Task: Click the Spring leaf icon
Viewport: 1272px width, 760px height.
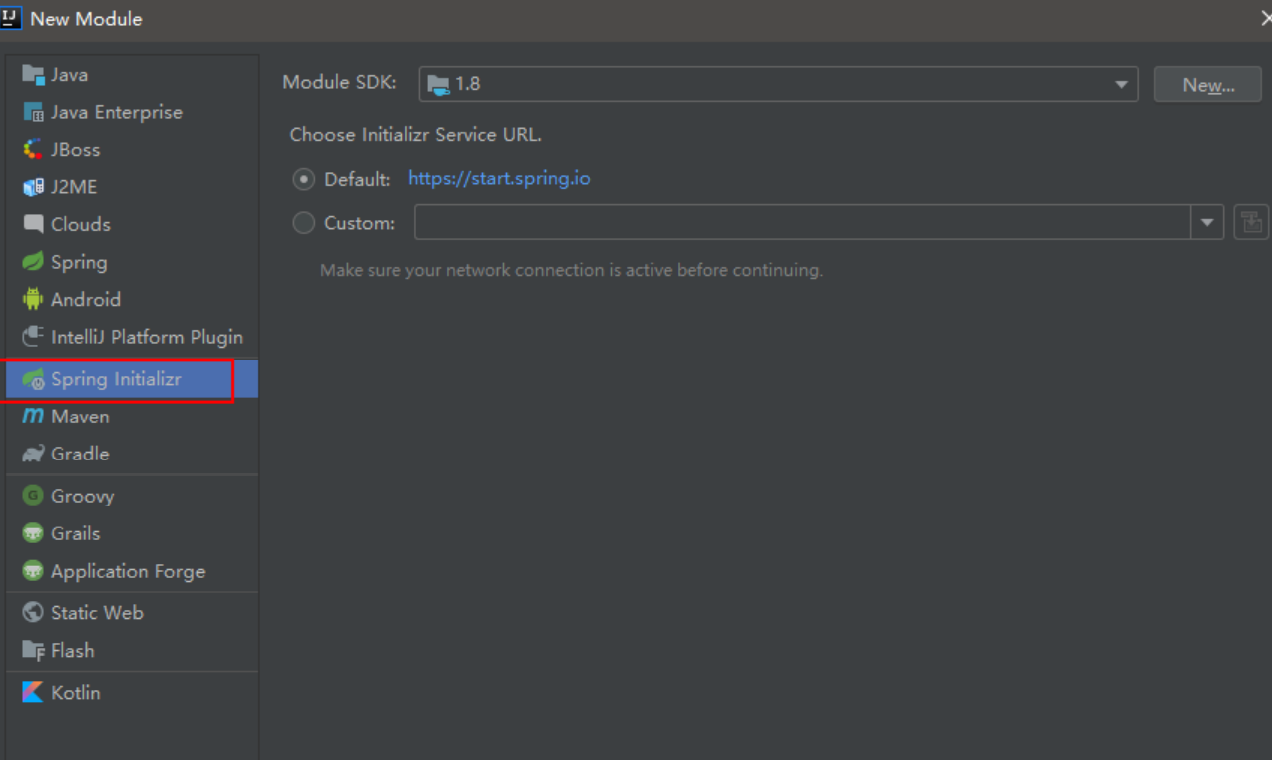Action: (33, 262)
